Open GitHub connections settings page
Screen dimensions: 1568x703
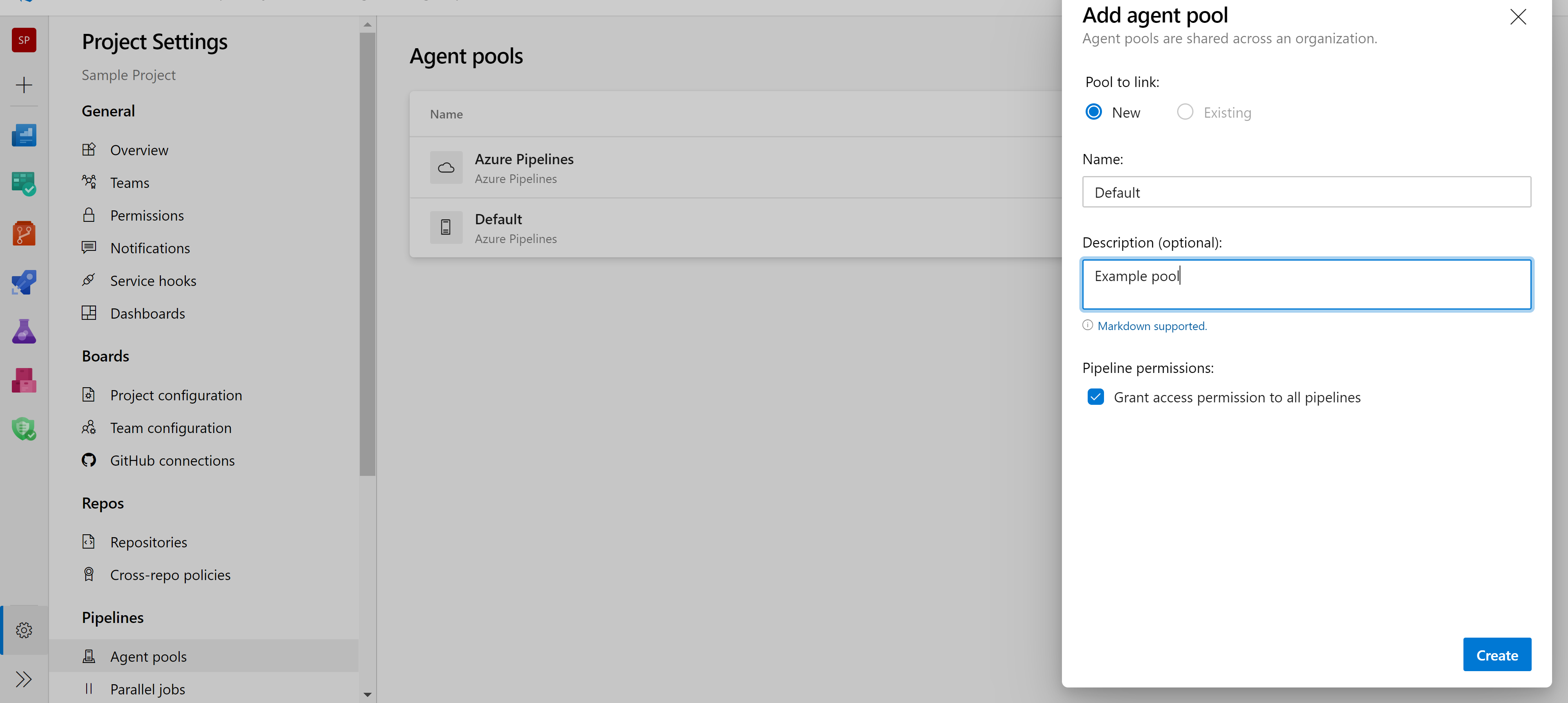point(172,461)
